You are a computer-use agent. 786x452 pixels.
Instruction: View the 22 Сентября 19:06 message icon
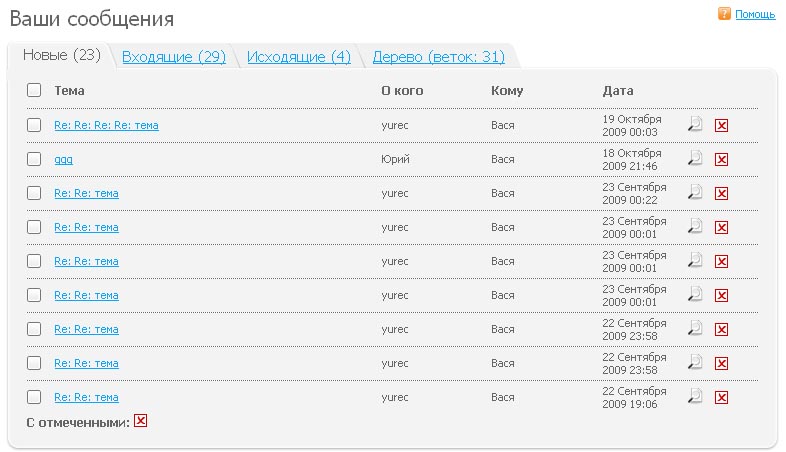coord(695,397)
